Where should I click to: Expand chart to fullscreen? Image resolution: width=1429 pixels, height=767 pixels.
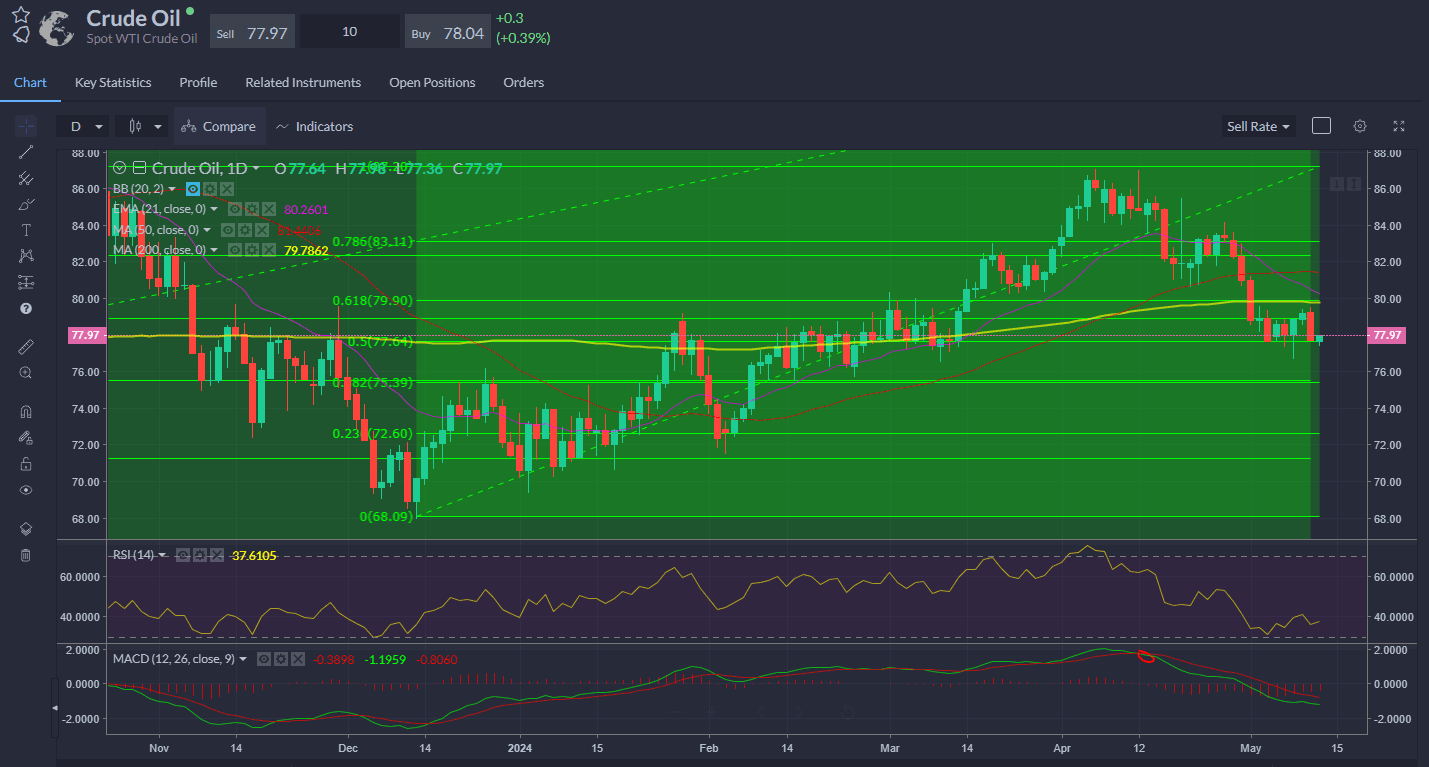(x=1399, y=126)
